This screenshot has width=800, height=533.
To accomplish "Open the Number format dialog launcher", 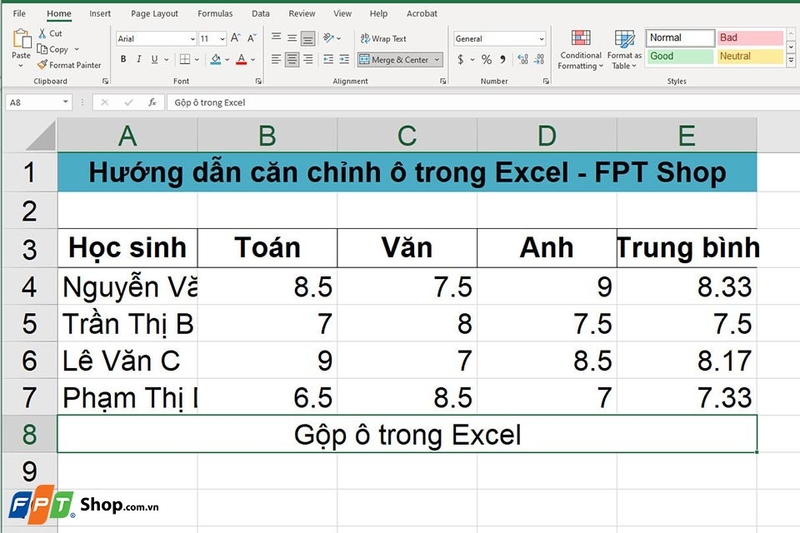I will (x=545, y=81).
